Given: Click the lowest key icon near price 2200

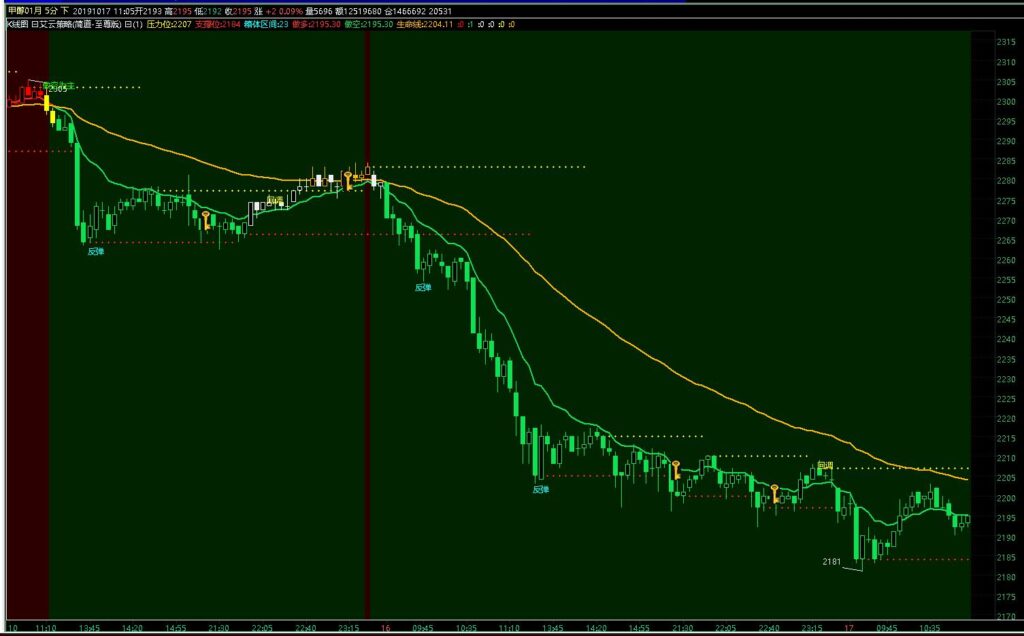Looking at the screenshot, I should pyautogui.click(x=775, y=492).
